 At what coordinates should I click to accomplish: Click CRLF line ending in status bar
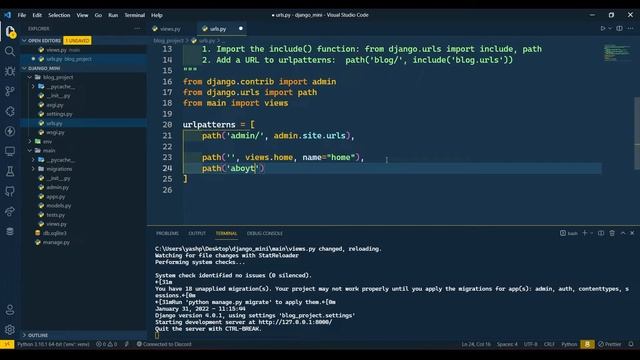coord(549,344)
